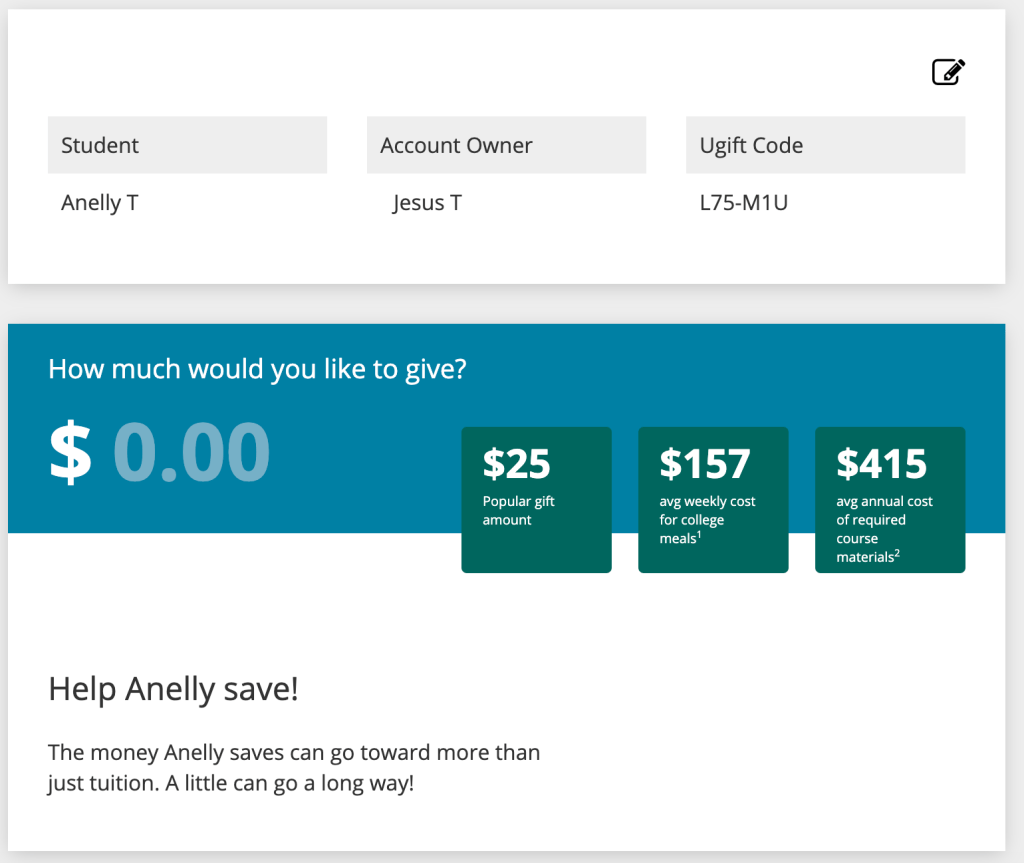This screenshot has width=1024, height=863.
Task: Select the $415 course materials amount
Action: [x=889, y=499]
